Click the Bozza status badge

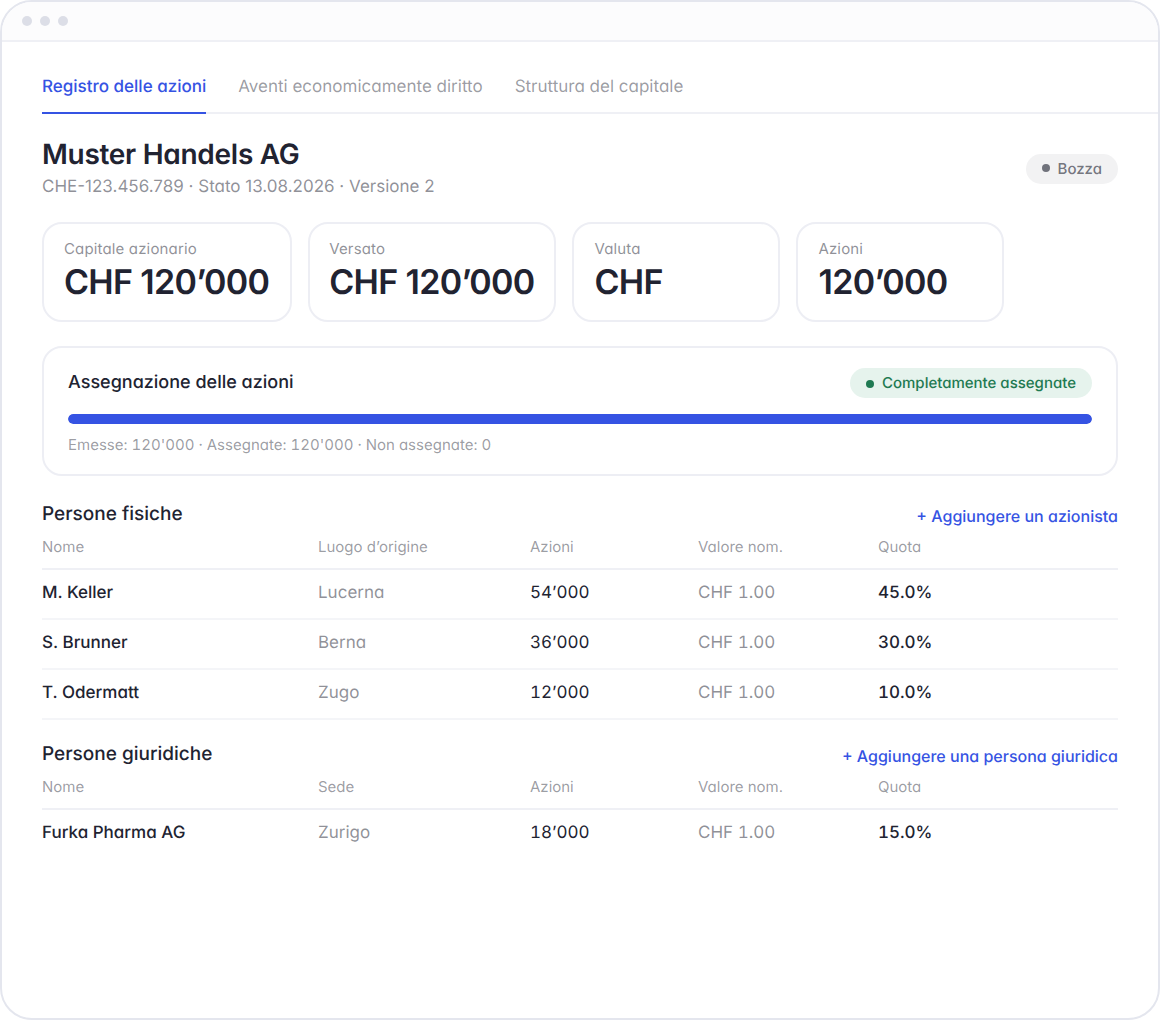pyautogui.click(x=1071, y=169)
